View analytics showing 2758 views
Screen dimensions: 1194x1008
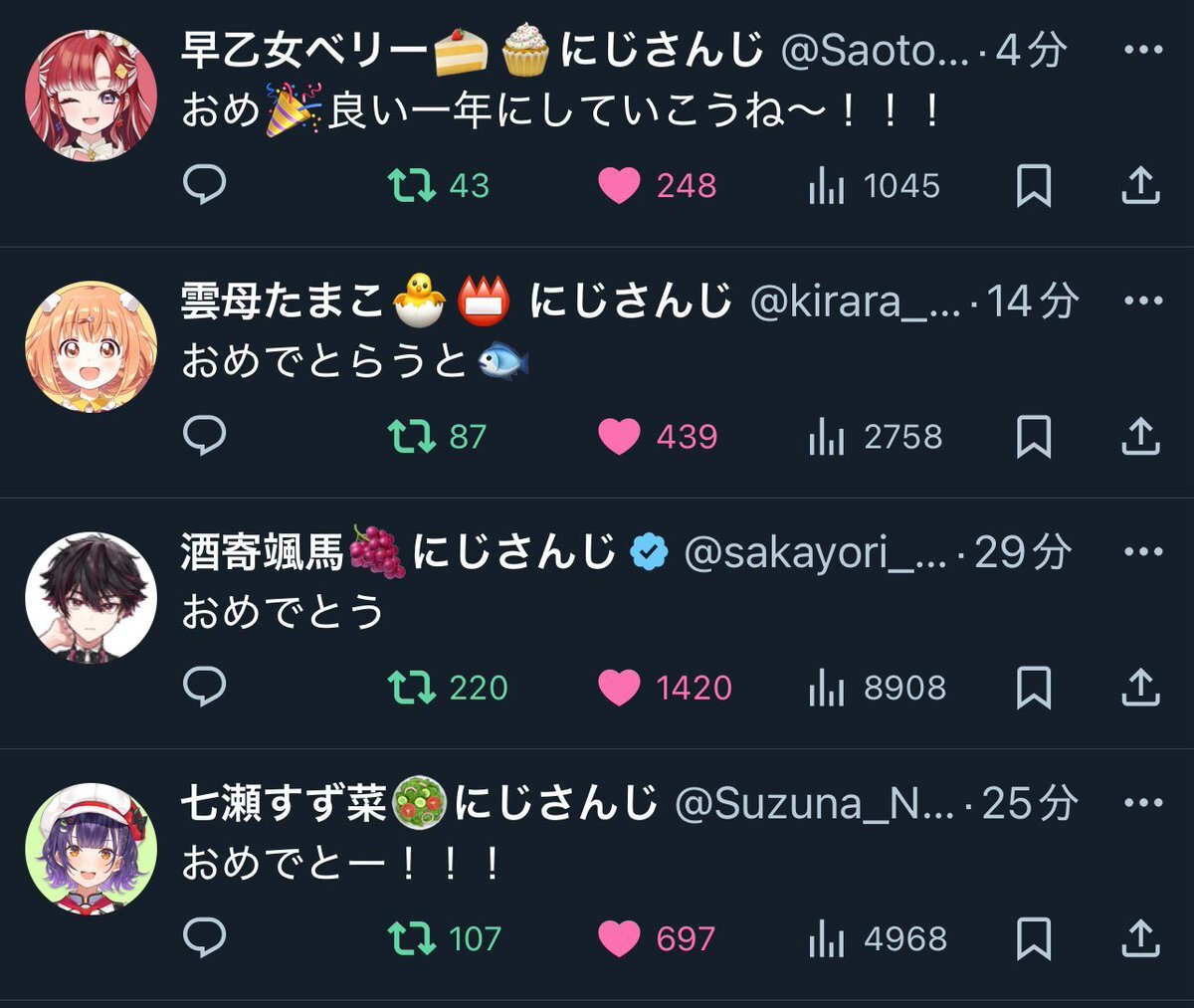(875, 436)
